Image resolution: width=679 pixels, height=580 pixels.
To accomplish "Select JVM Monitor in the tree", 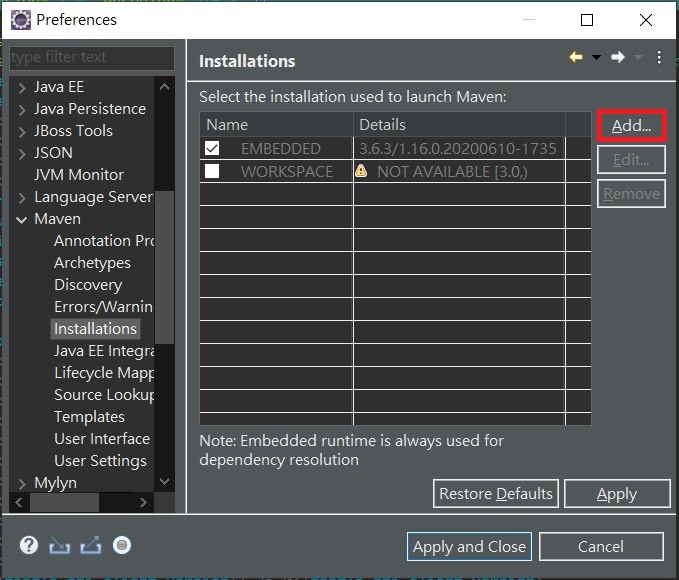I will pyautogui.click(x=79, y=175).
